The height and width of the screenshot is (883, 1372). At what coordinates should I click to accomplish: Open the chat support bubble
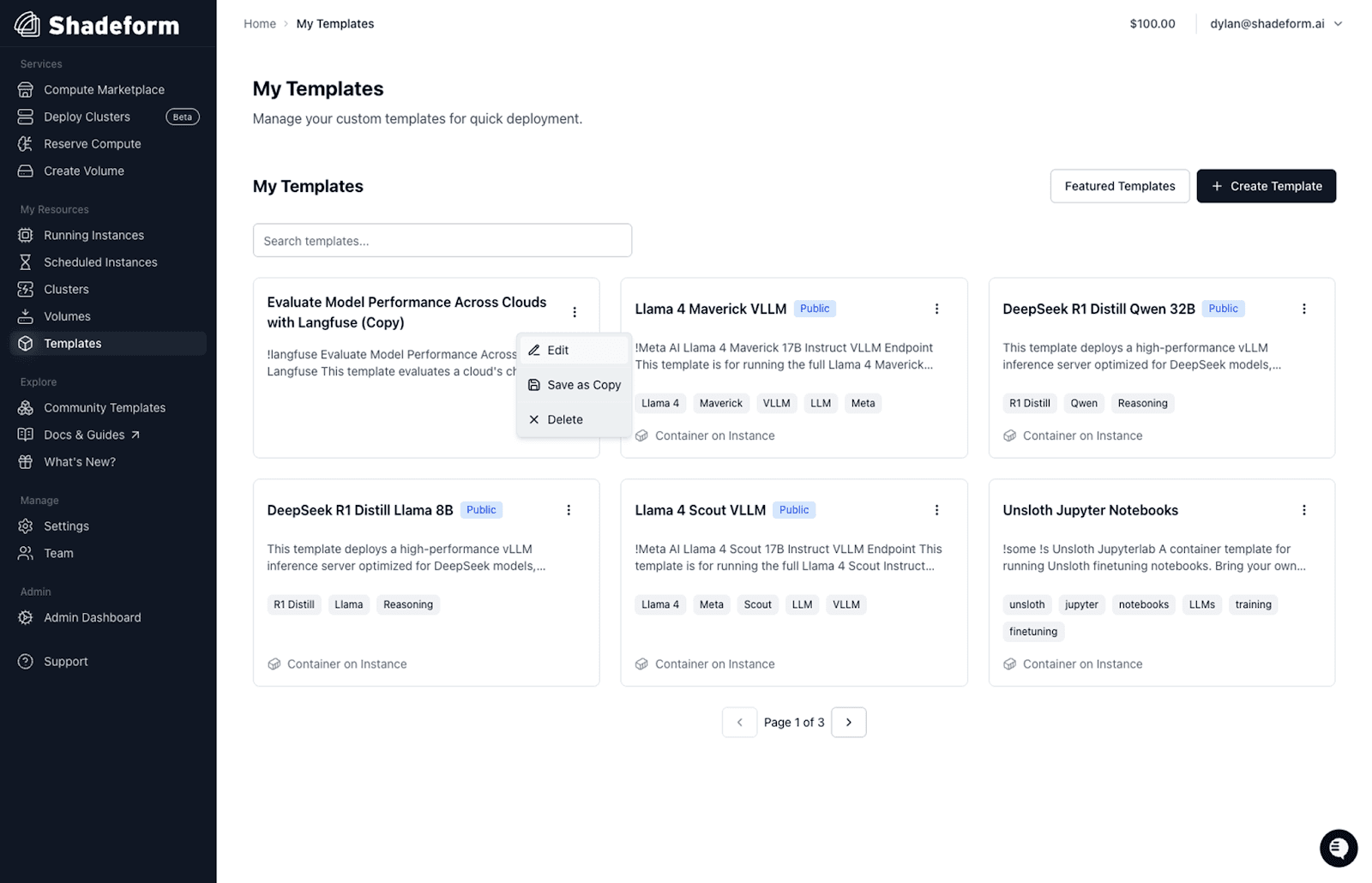point(1338,848)
